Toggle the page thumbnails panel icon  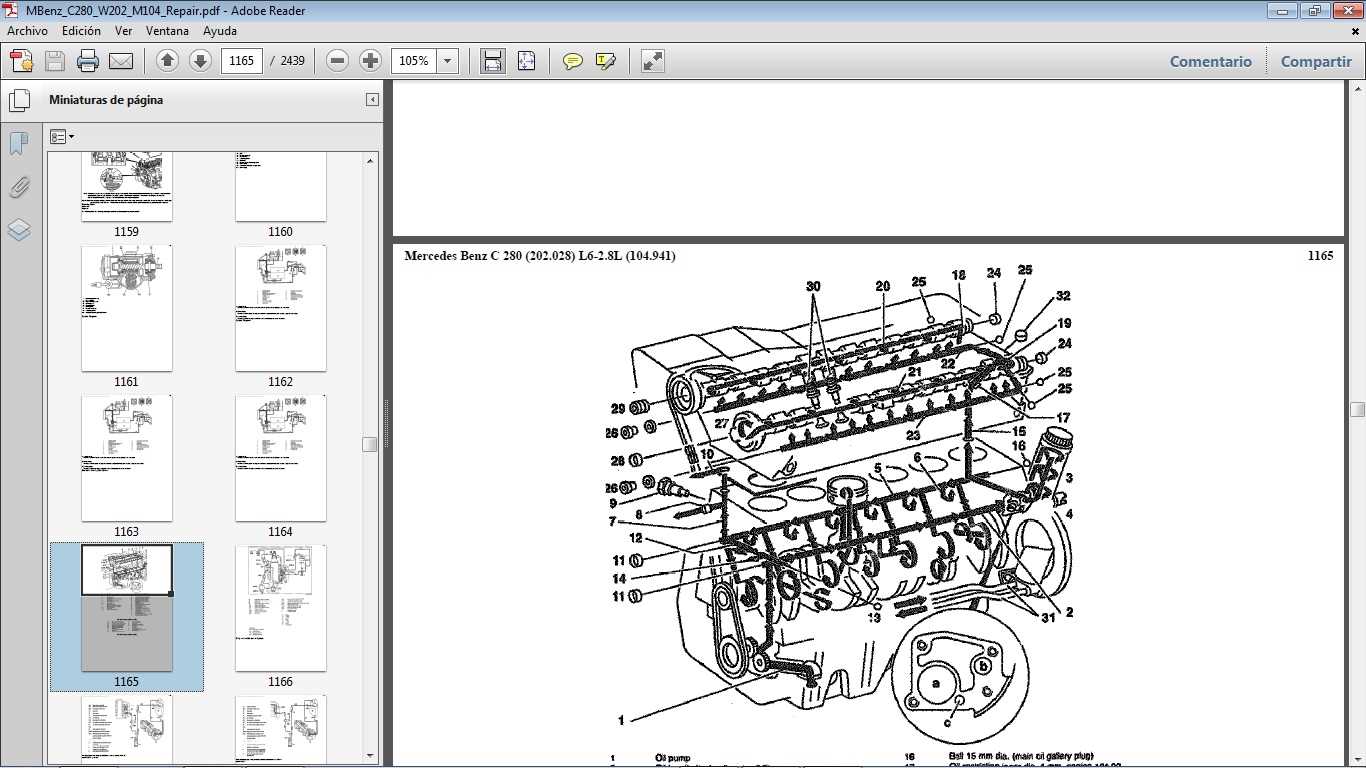[19, 101]
